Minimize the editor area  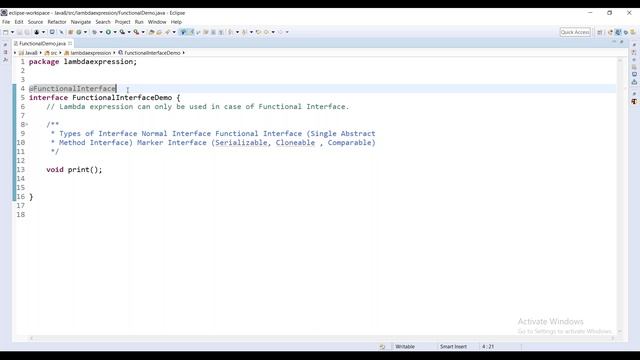pos(614,42)
